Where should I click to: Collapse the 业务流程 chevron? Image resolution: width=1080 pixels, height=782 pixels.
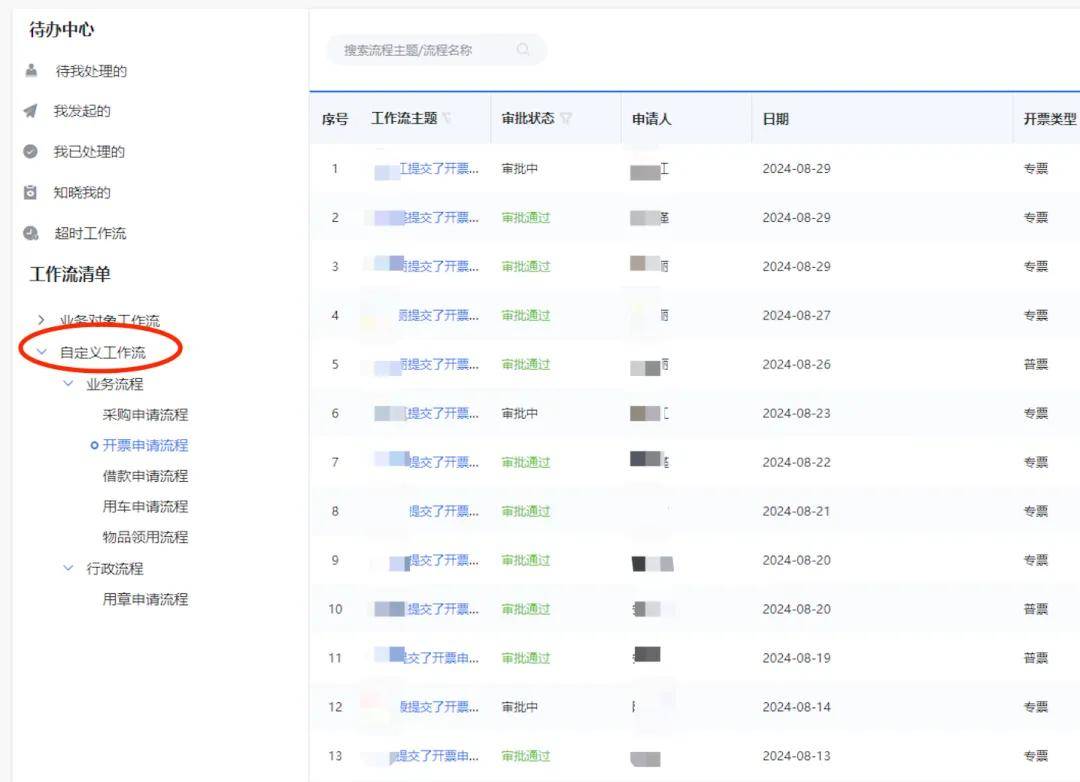tap(68, 384)
